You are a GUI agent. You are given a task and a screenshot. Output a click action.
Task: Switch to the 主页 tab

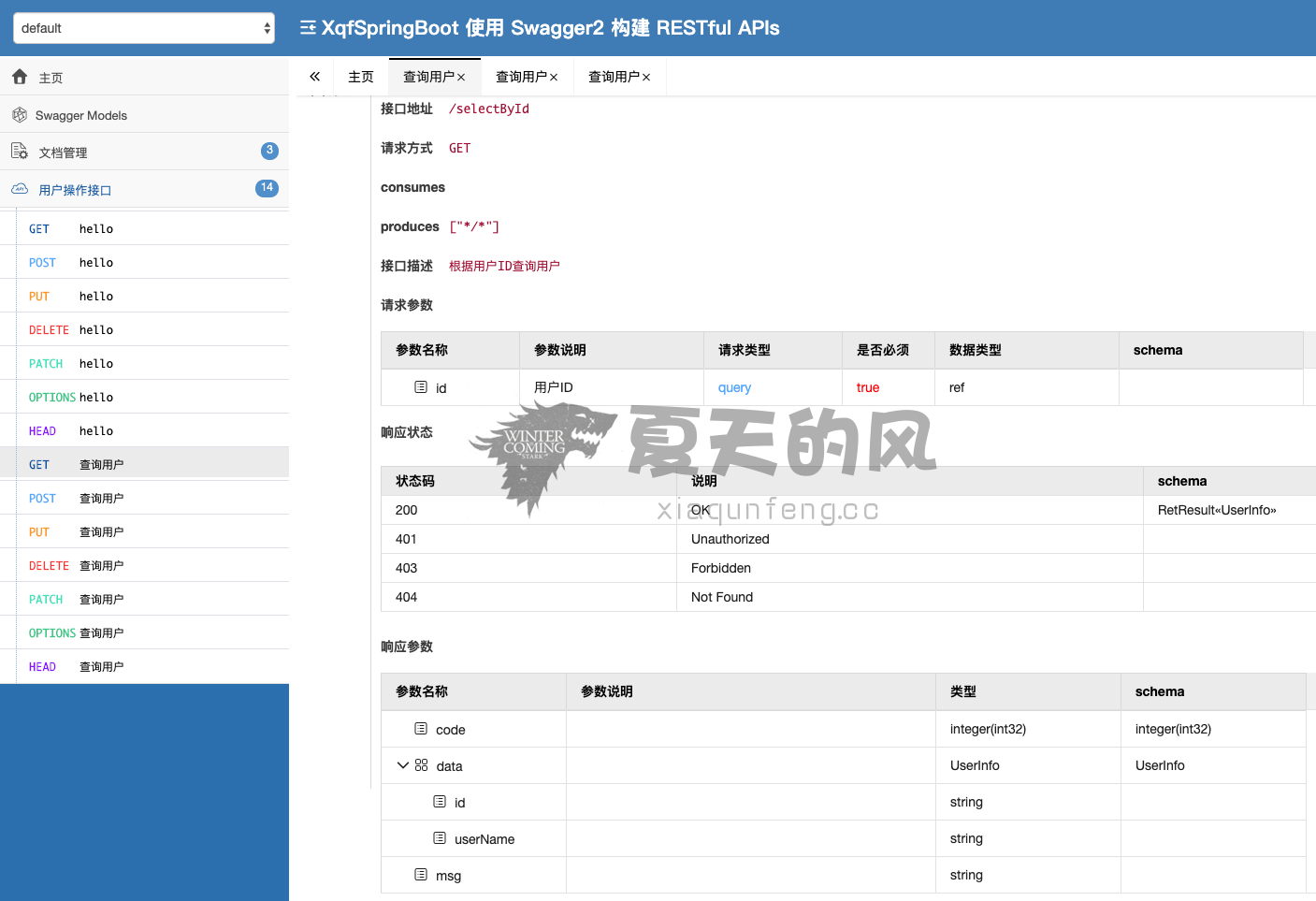361,77
